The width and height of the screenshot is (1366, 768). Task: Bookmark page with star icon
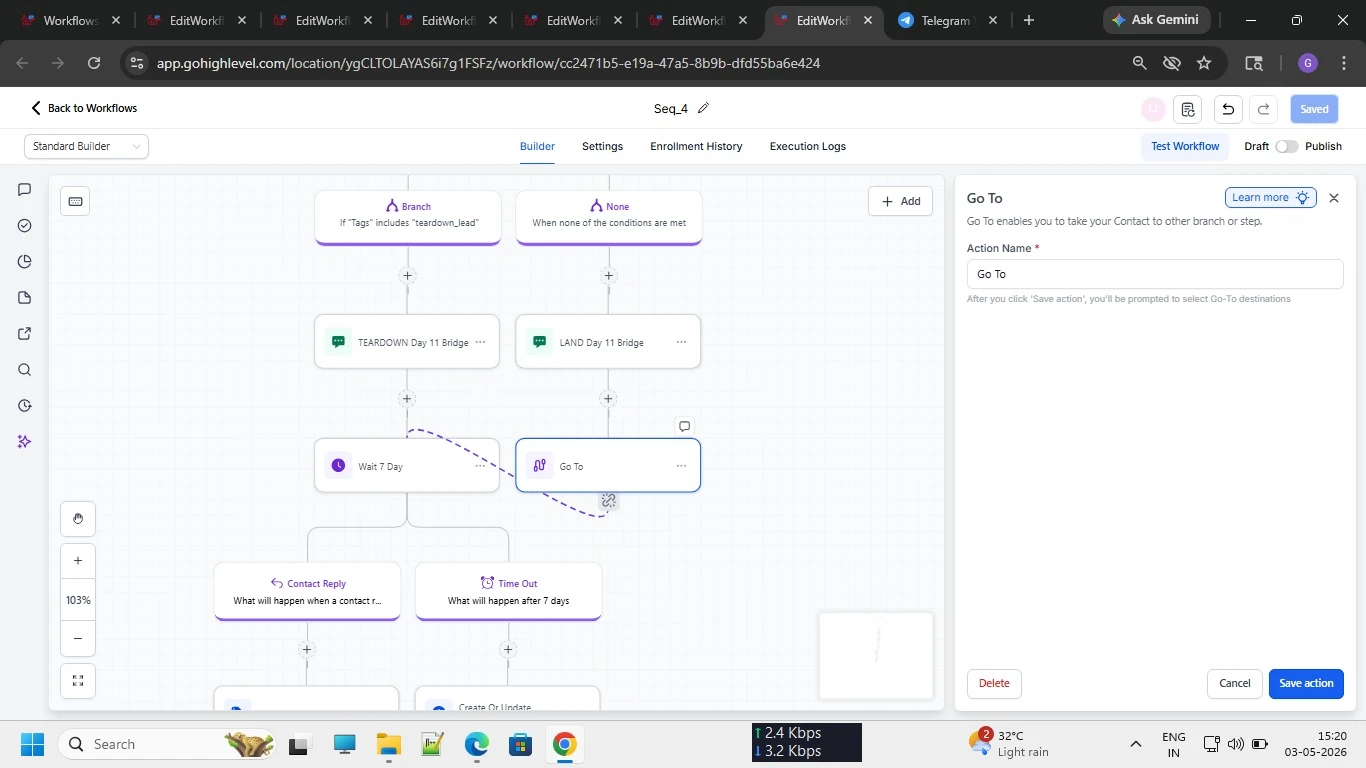click(x=1204, y=63)
